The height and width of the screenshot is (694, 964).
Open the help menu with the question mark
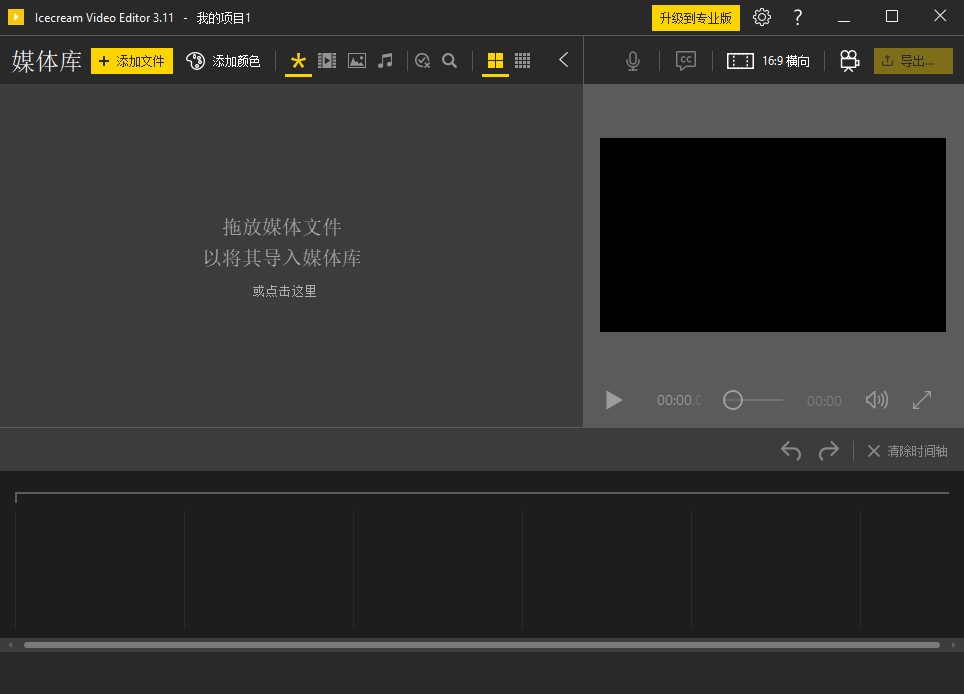[x=797, y=17]
